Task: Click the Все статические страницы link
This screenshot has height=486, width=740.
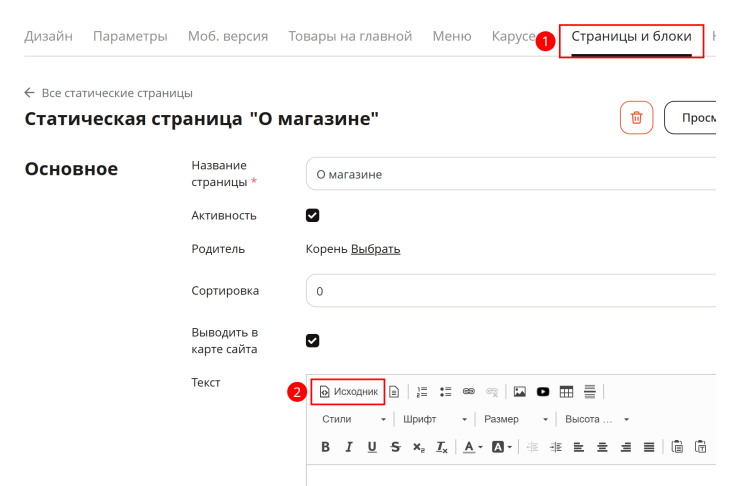Action: tap(117, 93)
